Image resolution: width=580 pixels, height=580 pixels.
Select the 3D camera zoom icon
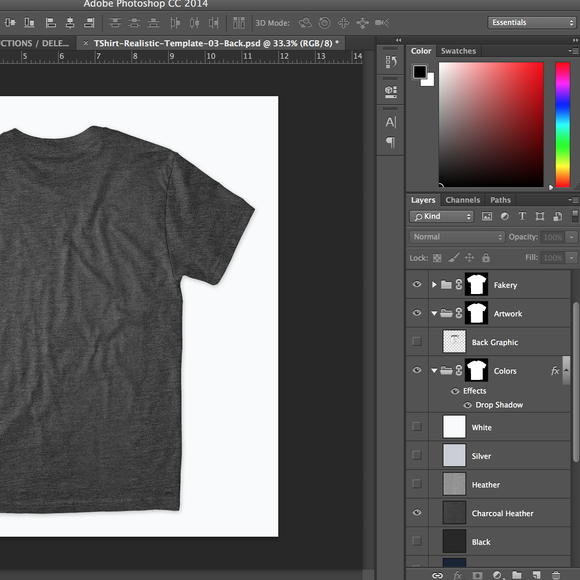coord(382,23)
